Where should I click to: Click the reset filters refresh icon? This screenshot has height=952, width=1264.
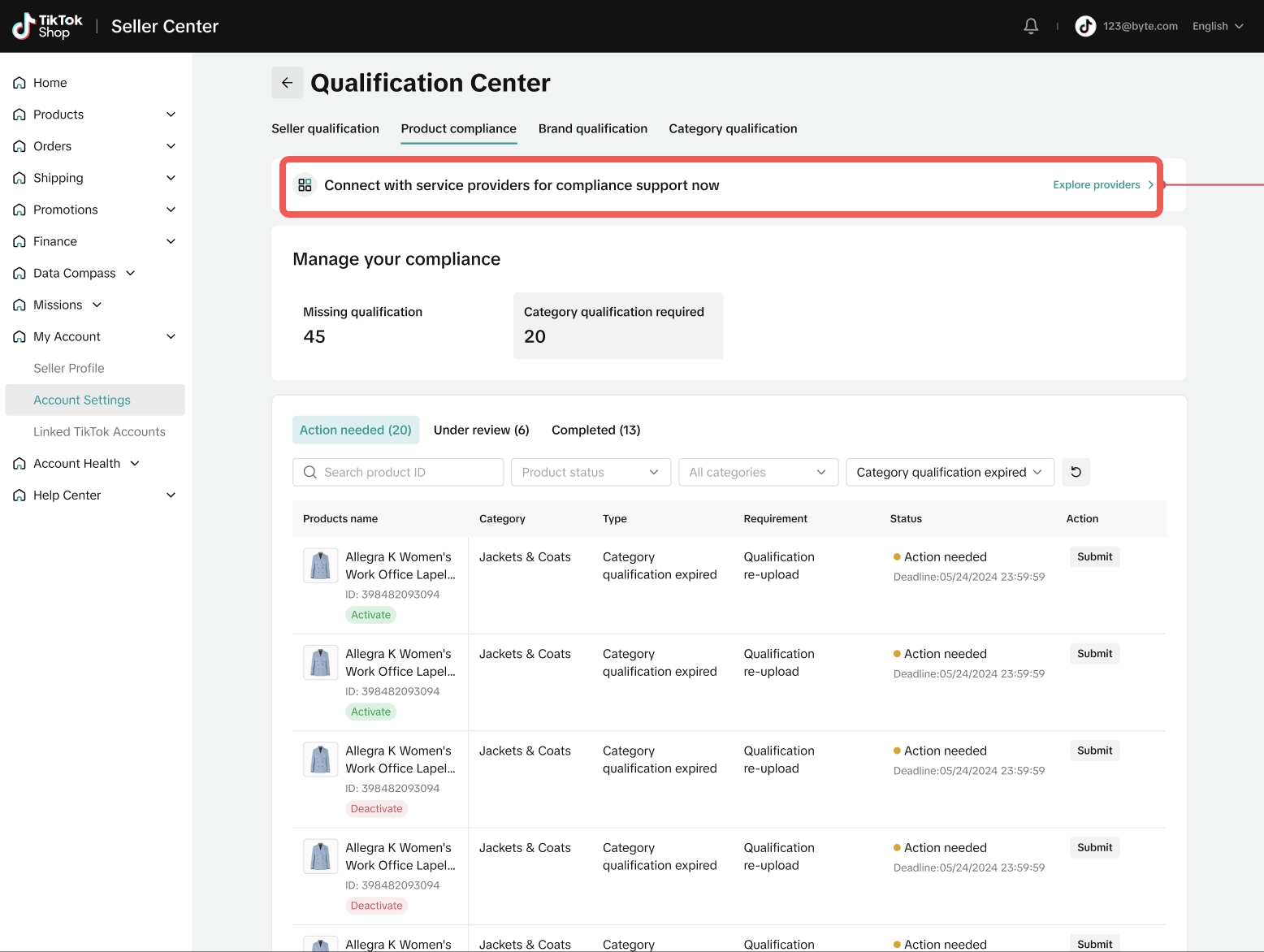click(1076, 472)
